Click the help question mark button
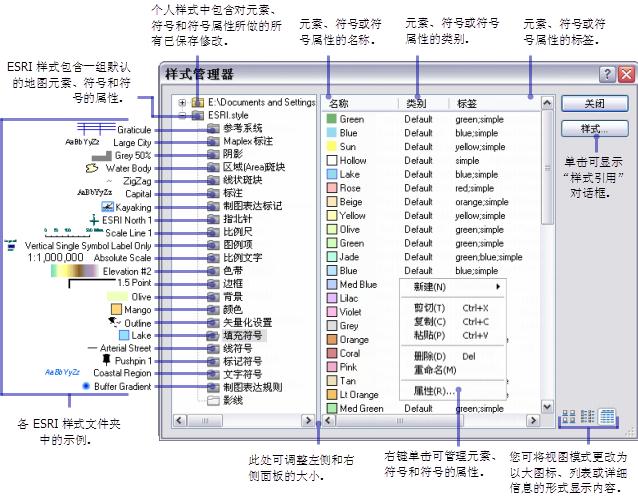This screenshot has width=638, height=503. tap(607, 74)
